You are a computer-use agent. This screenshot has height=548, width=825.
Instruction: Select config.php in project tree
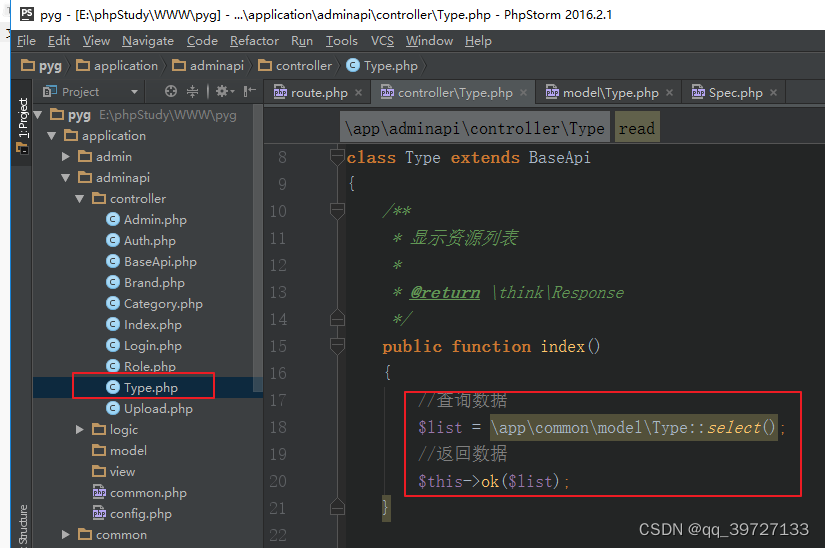[132, 514]
